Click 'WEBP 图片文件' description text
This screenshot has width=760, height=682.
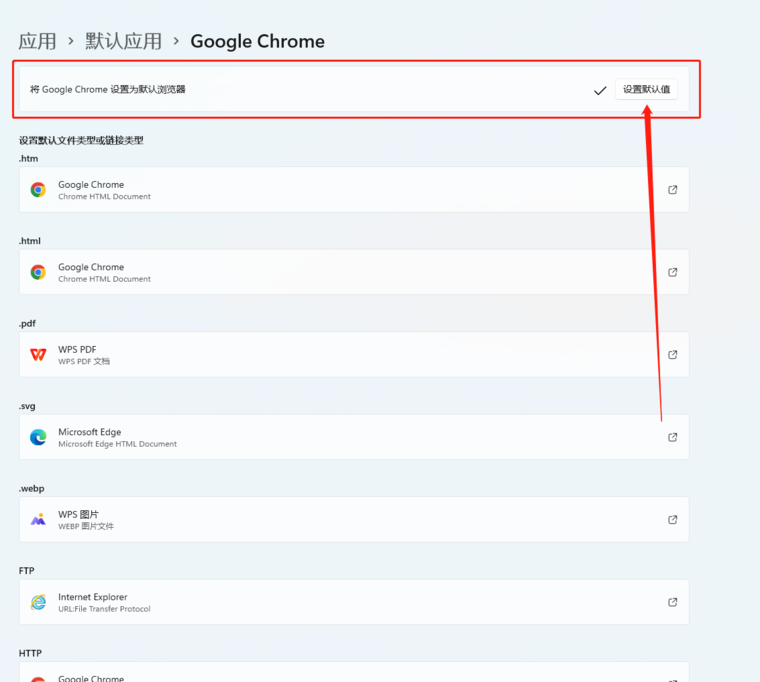click(86, 526)
